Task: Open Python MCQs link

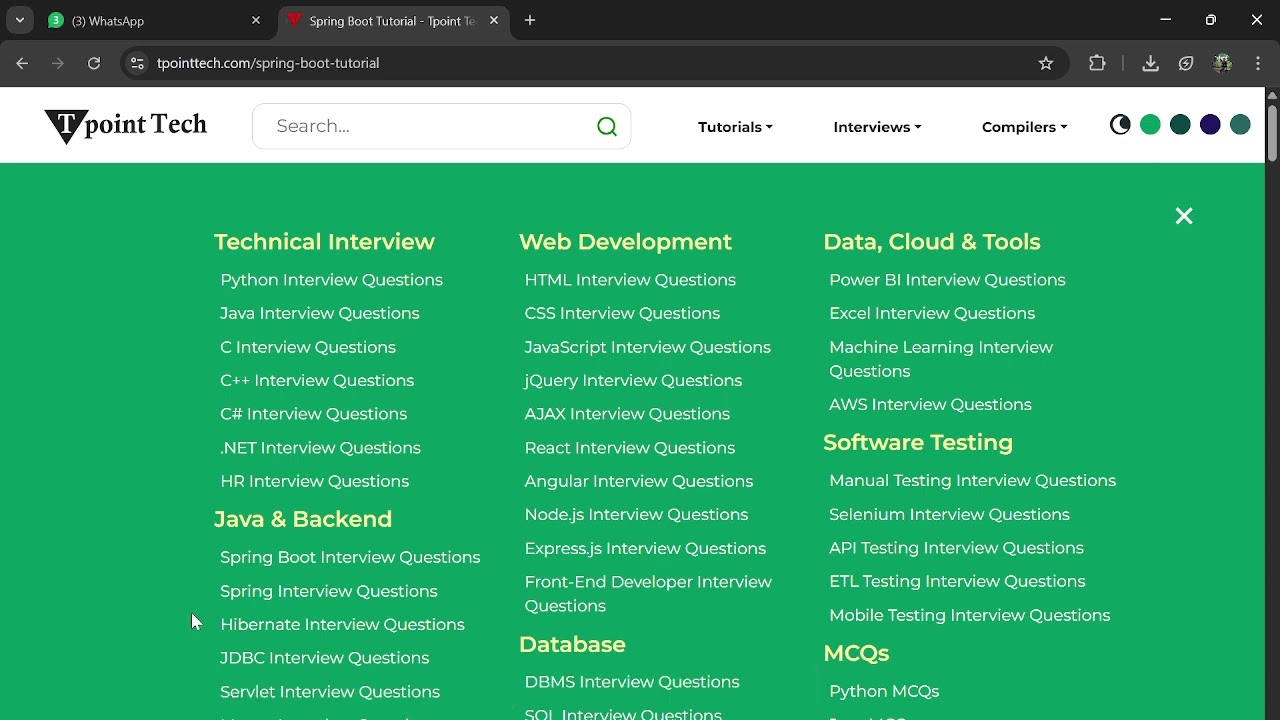Action: pos(884,691)
